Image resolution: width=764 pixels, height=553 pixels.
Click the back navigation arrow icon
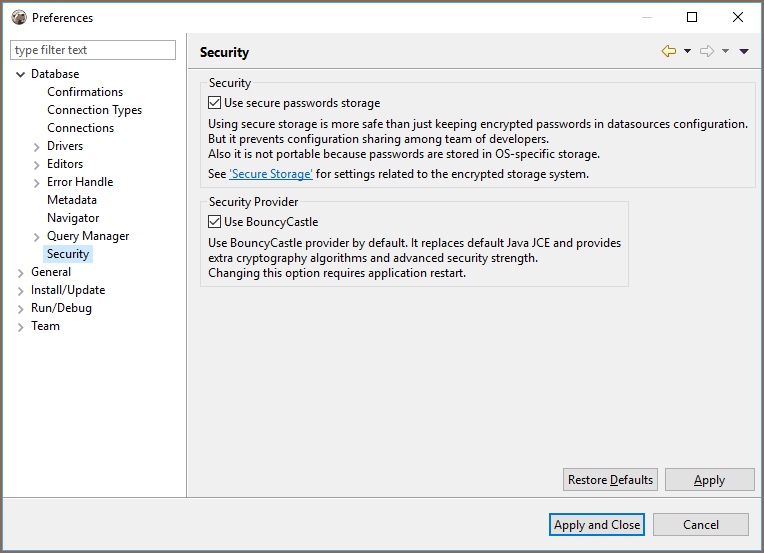click(668, 51)
